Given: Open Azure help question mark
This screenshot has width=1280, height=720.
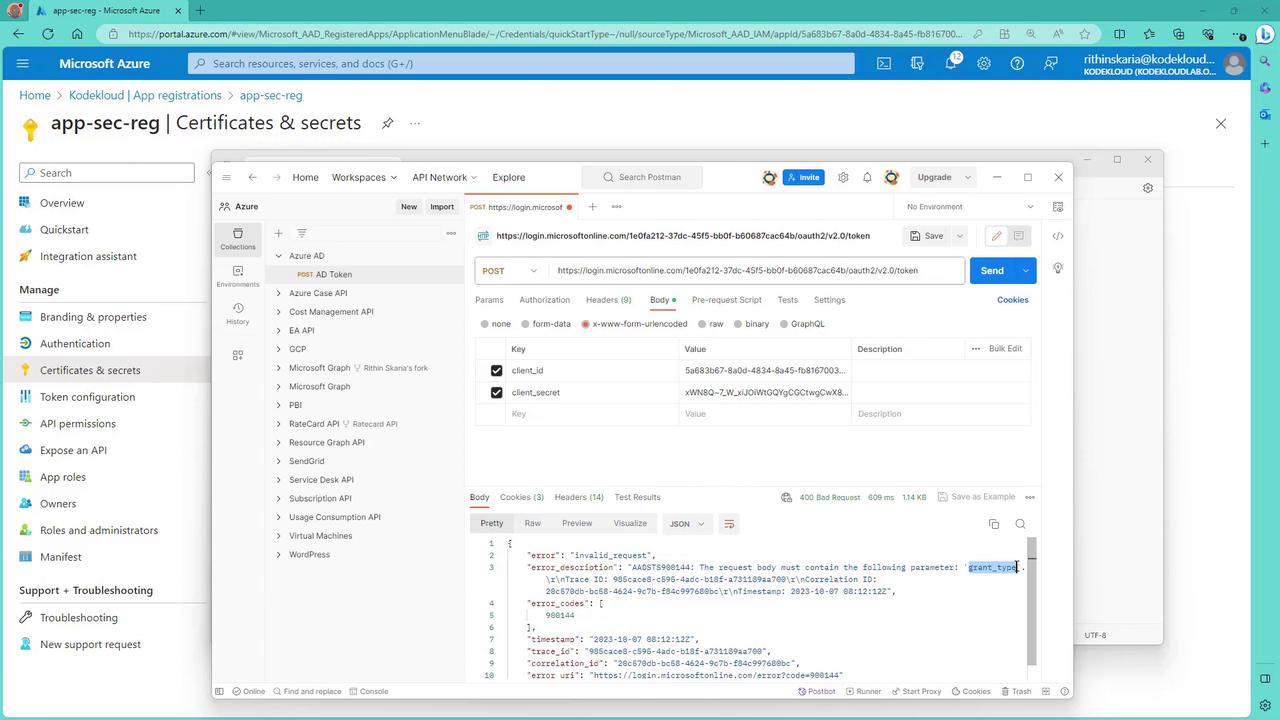Looking at the screenshot, I should 1017,63.
